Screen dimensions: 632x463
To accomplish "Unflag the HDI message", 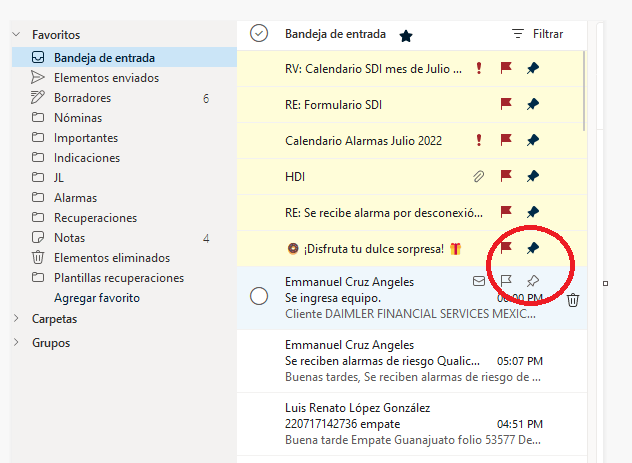I will (506, 176).
